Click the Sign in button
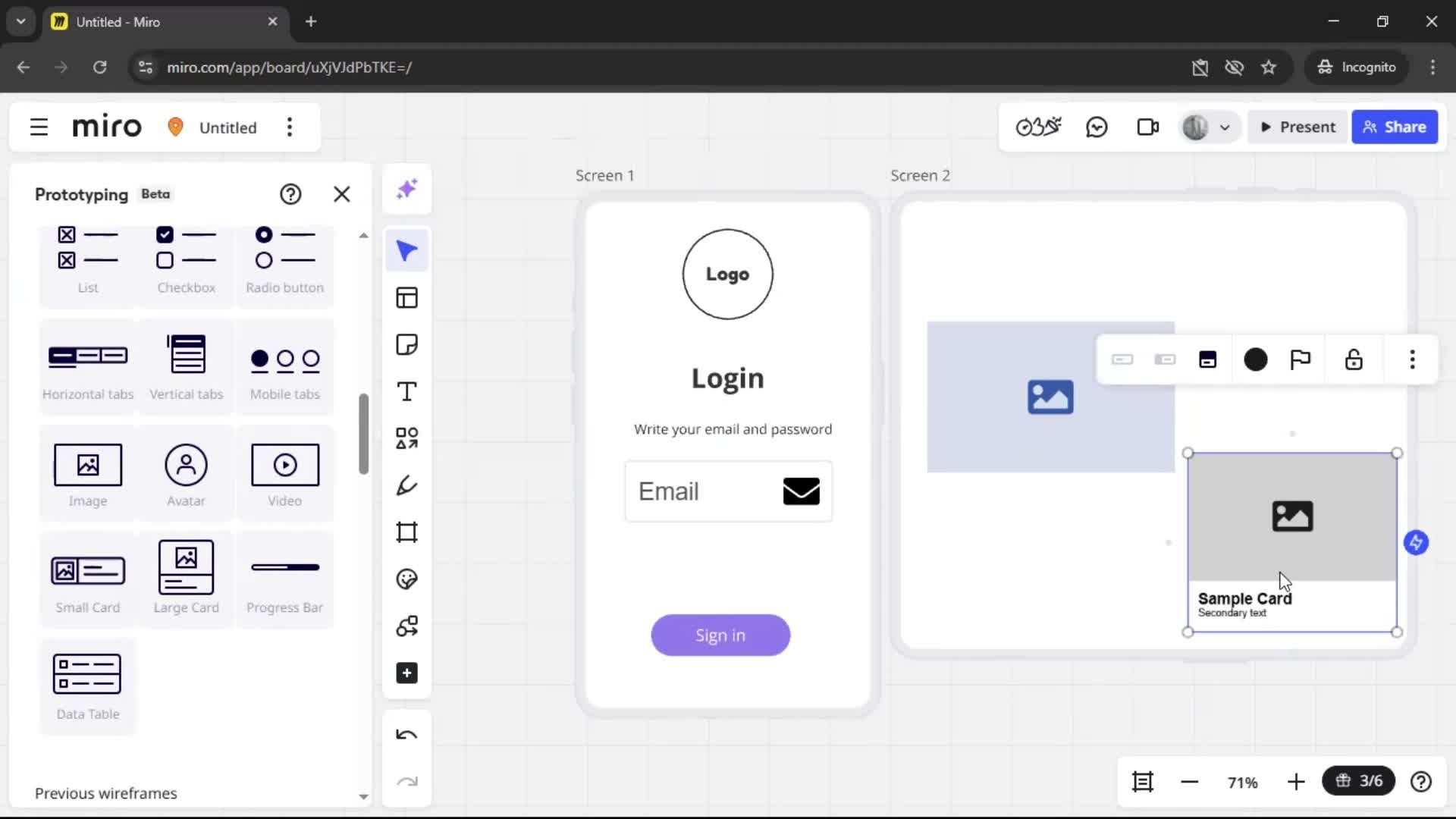The image size is (1456, 819). point(720,635)
